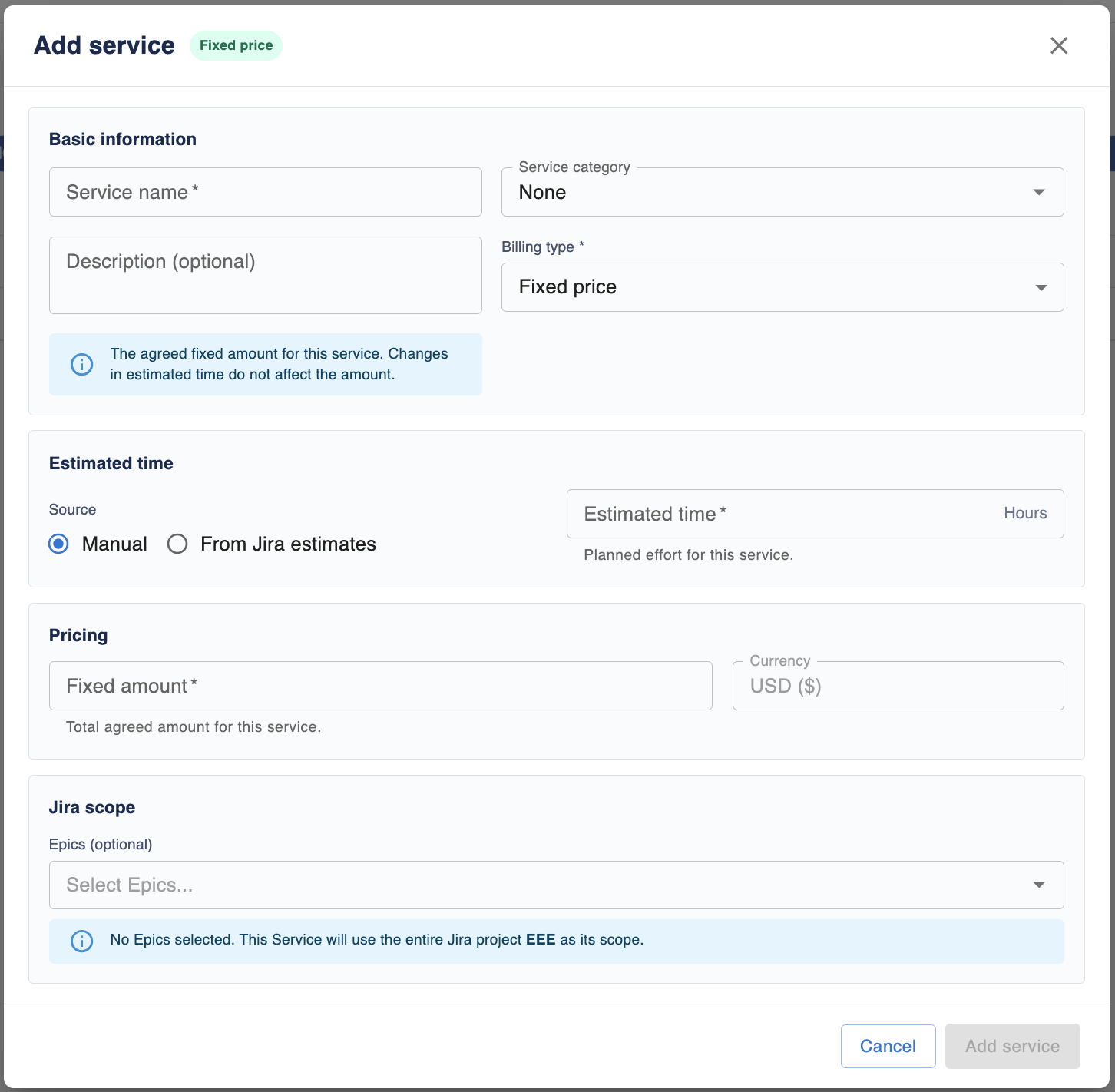Focus the Service name field

(x=266, y=192)
